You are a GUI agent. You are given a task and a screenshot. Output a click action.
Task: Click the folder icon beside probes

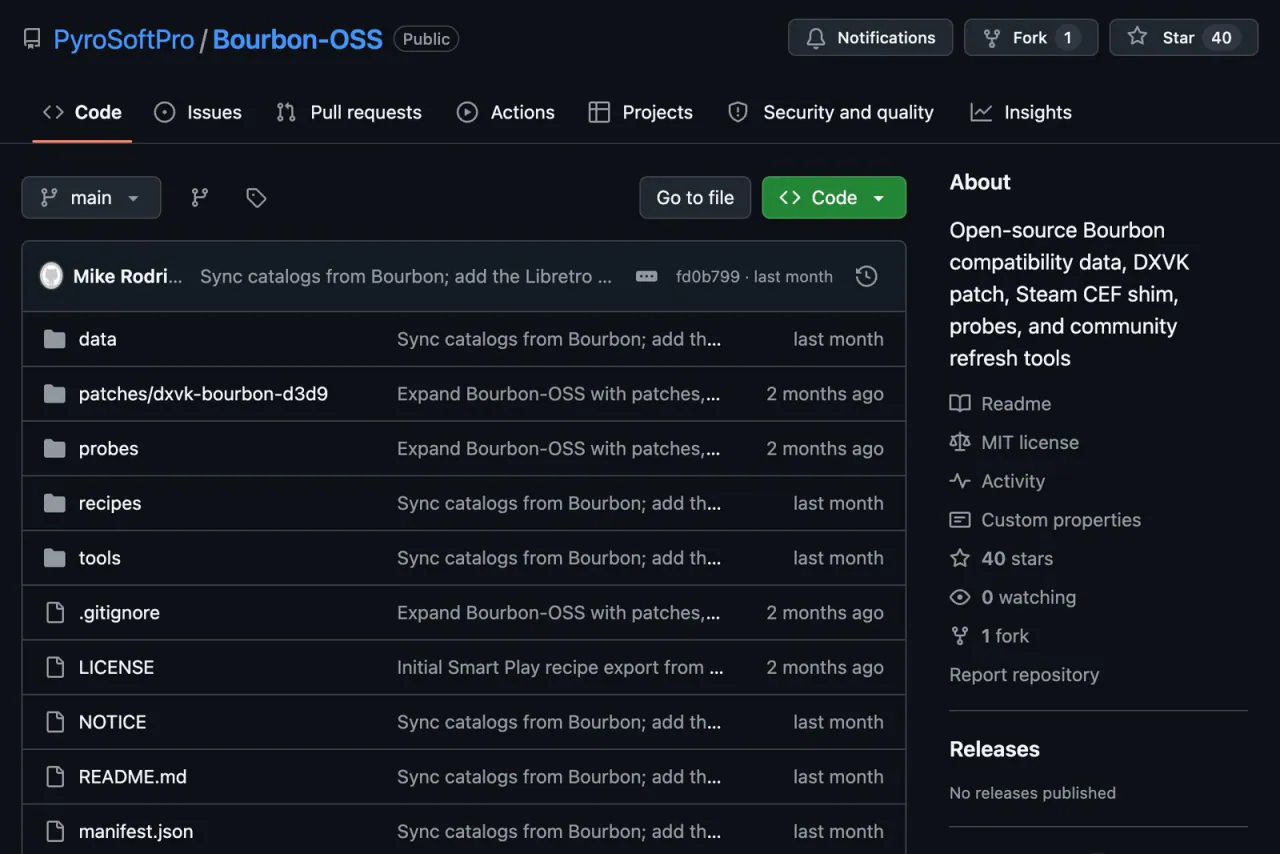55,448
